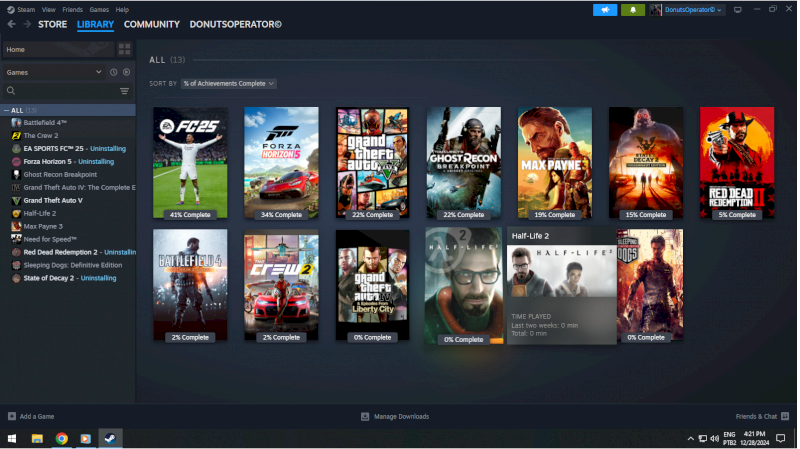Open the Ghost Recon Breakpoint cover
The image size is (800, 449).
464,162
